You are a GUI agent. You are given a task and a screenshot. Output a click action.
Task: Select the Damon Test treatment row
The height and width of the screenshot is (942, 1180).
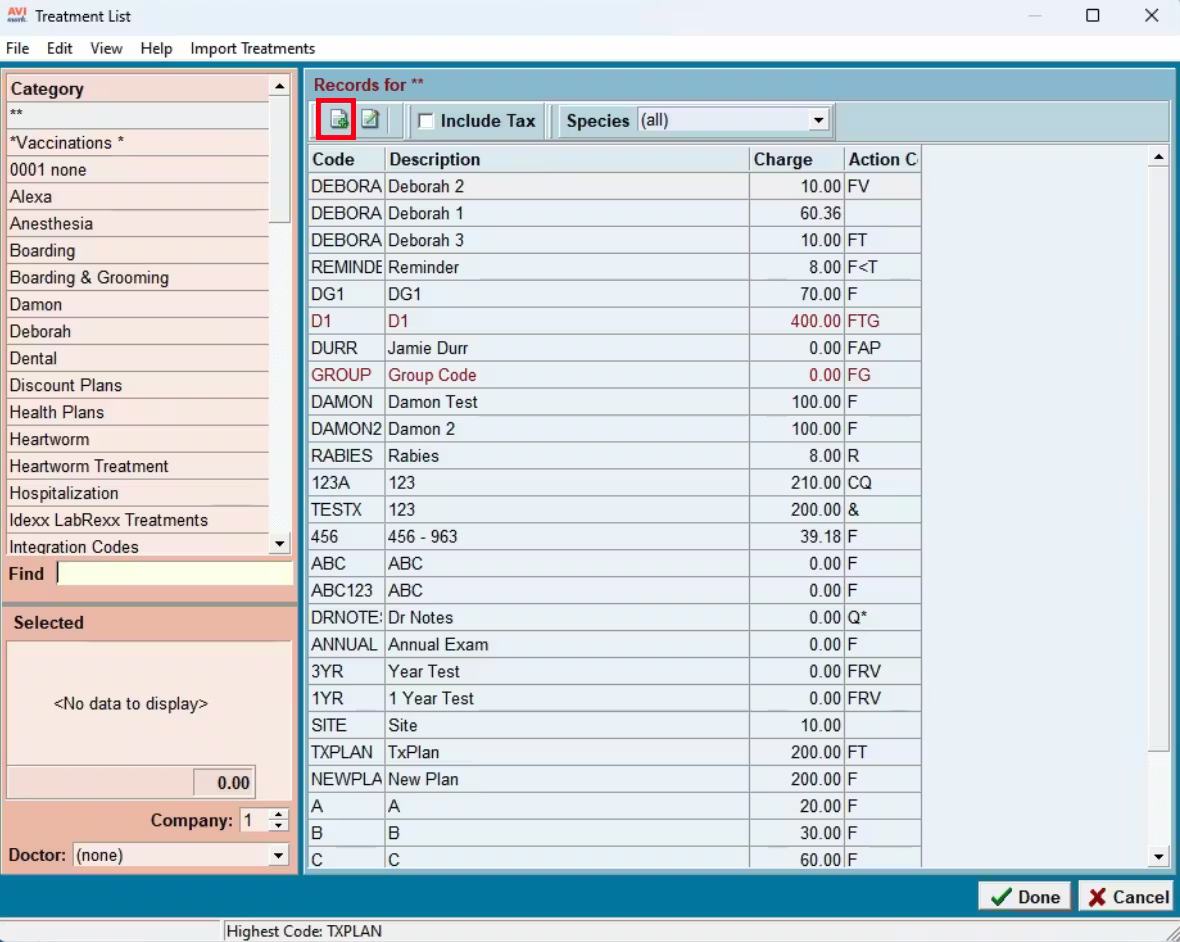[x=614, y=402]
